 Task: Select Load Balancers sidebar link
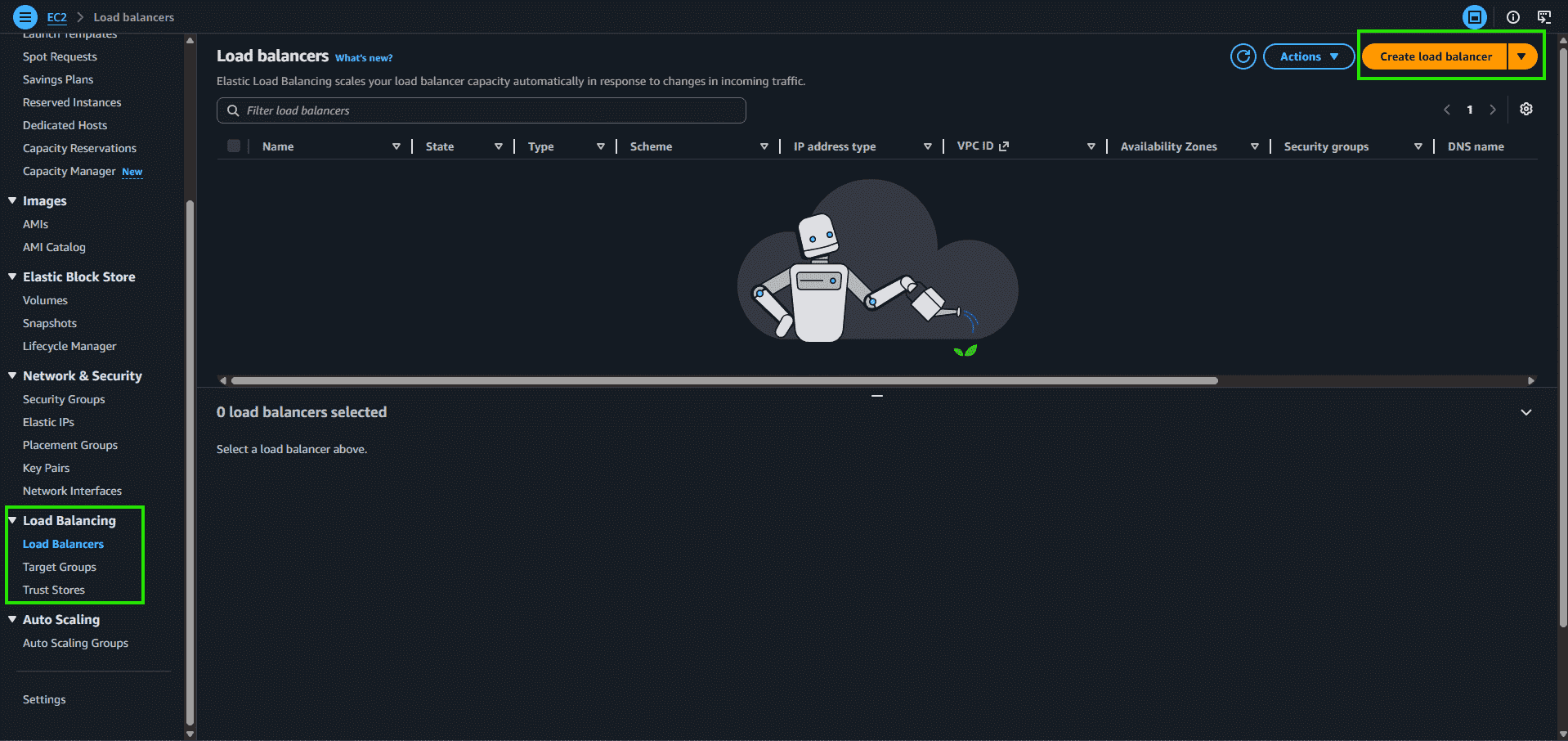tap(63, 544)
